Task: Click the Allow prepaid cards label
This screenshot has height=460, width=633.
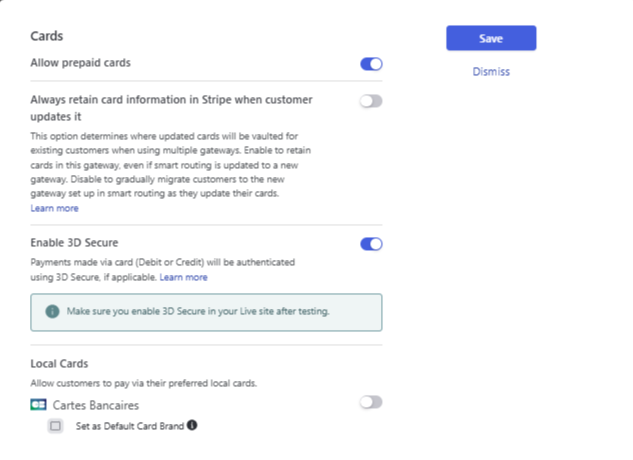Action: [81, 63]
